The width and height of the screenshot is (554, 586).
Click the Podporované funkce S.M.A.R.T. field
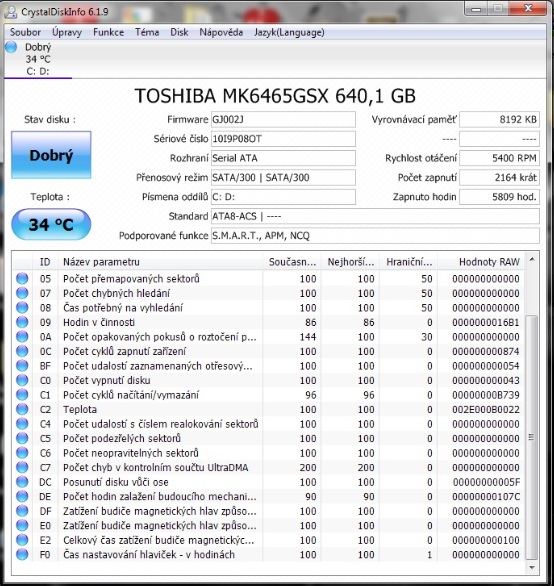375,236
